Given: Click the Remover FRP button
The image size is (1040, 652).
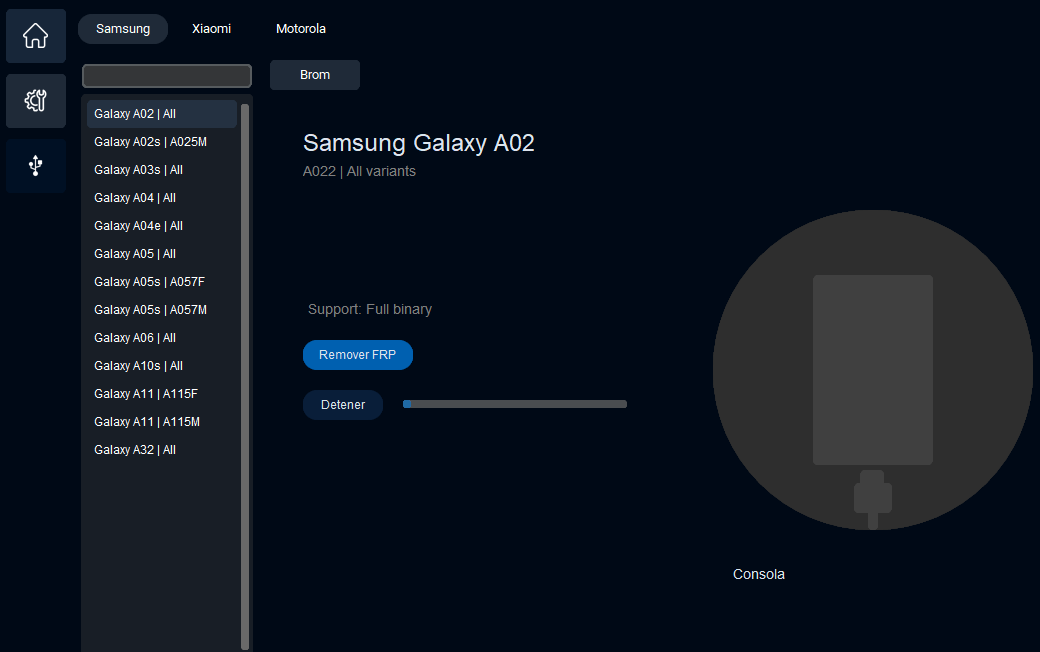Looking at the screenshot, I should pos(358,355).
